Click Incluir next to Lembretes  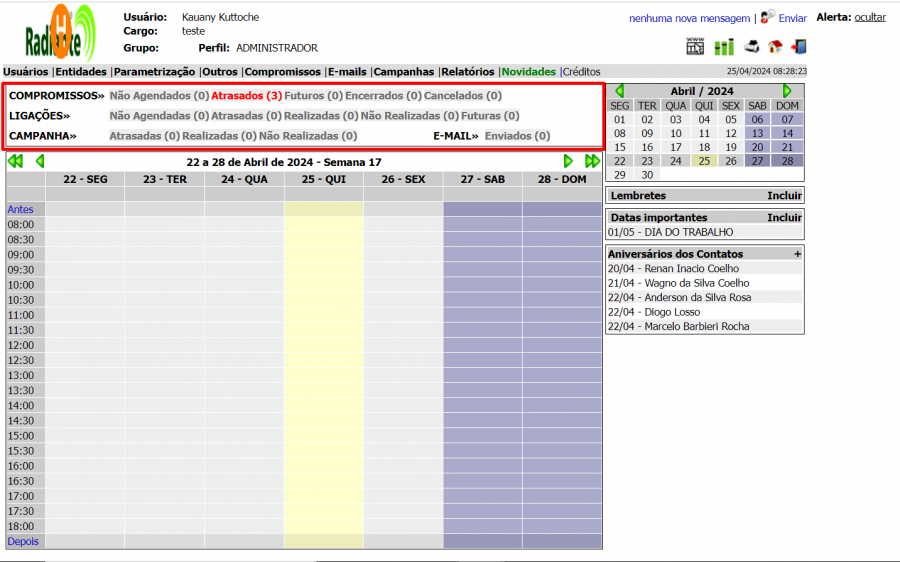click(x=784, y=196)
